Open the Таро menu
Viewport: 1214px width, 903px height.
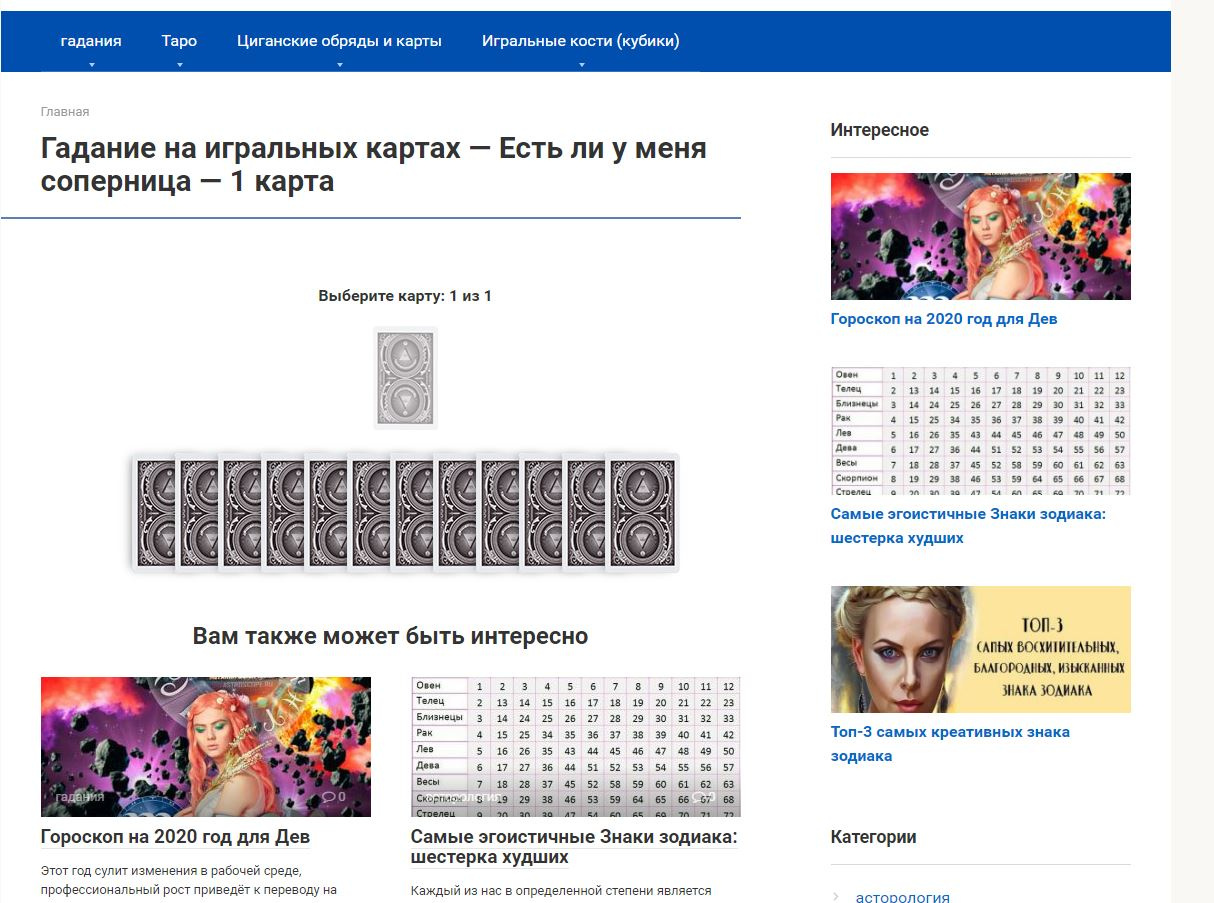(179, 41)
